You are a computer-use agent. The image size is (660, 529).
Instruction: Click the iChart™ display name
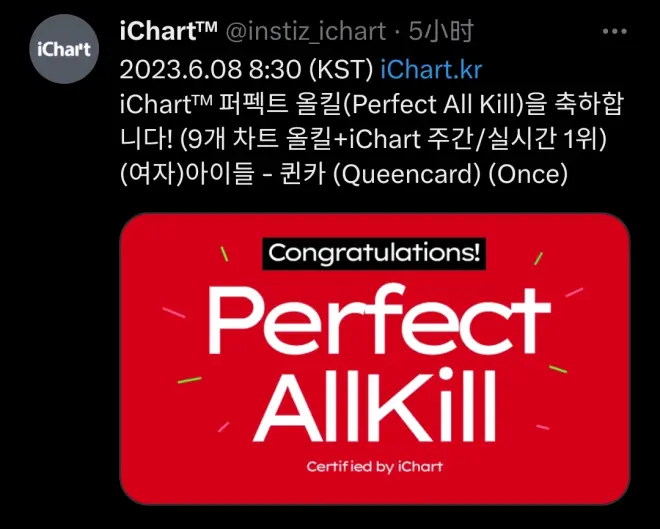click(168, 33)
